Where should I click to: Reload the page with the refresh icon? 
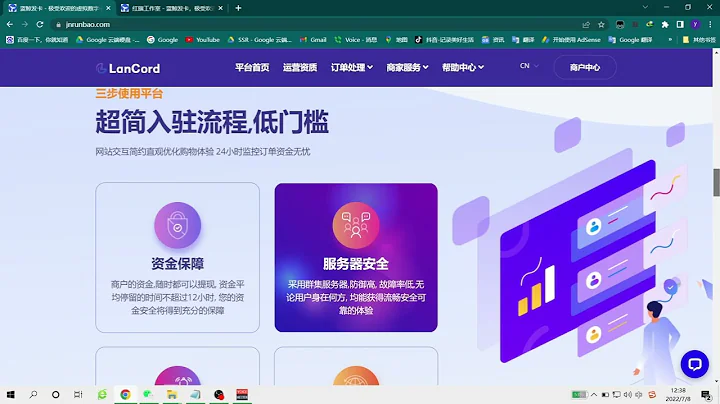(x=40, y=24)
